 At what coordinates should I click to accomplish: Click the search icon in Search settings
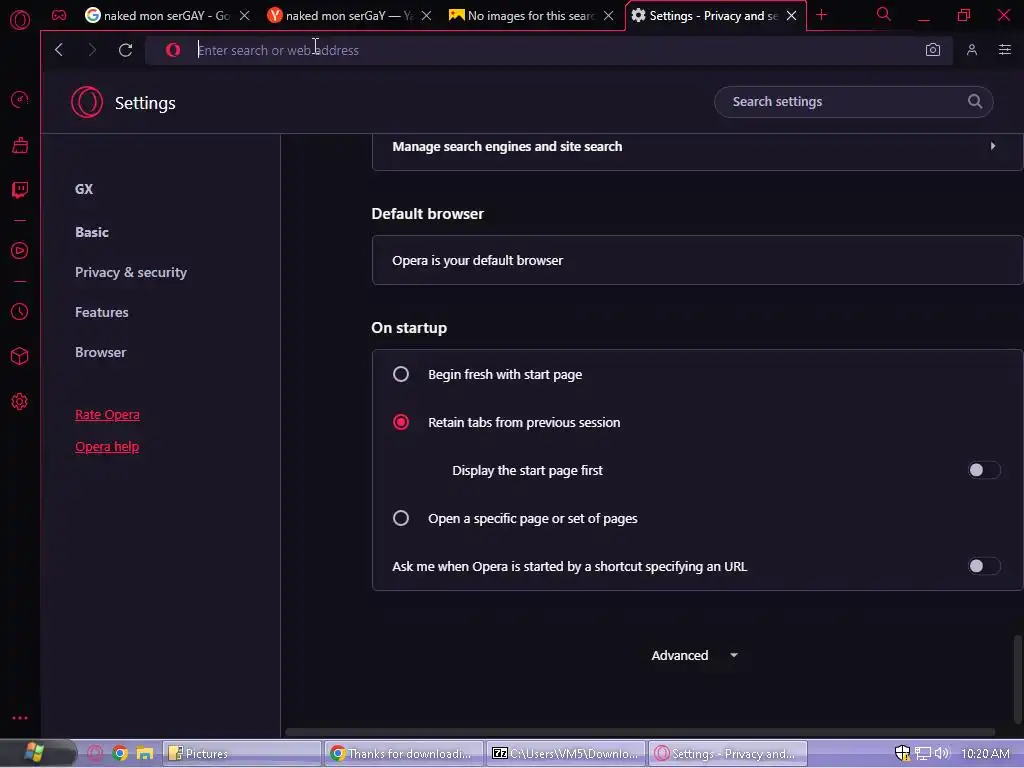(974, 101)
